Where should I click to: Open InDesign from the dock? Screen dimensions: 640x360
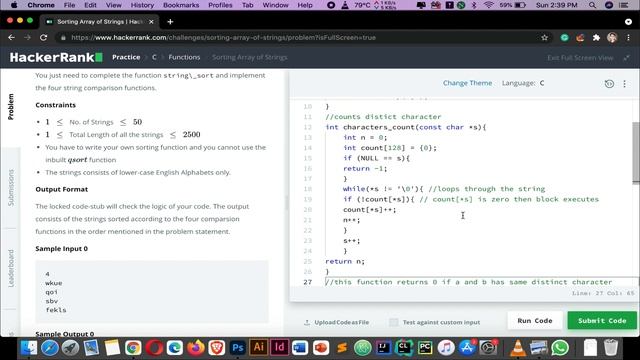pos(280,347)
